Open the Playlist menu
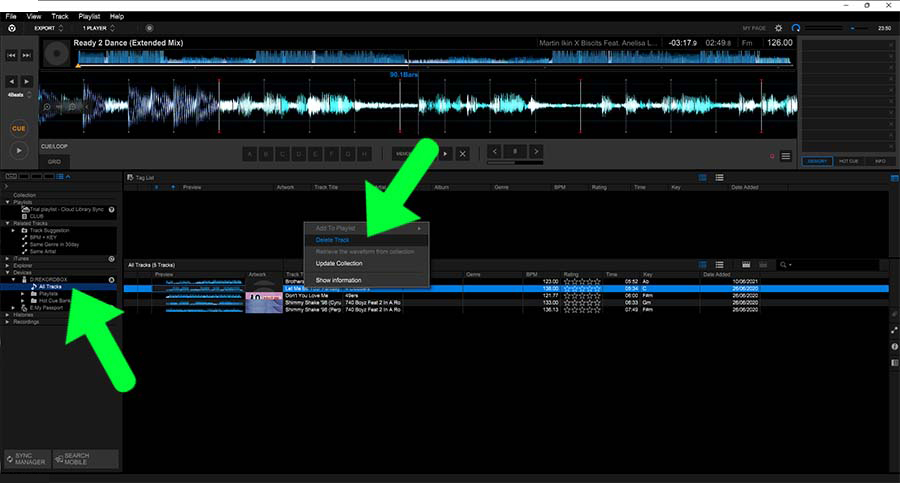 pos(89,16)
